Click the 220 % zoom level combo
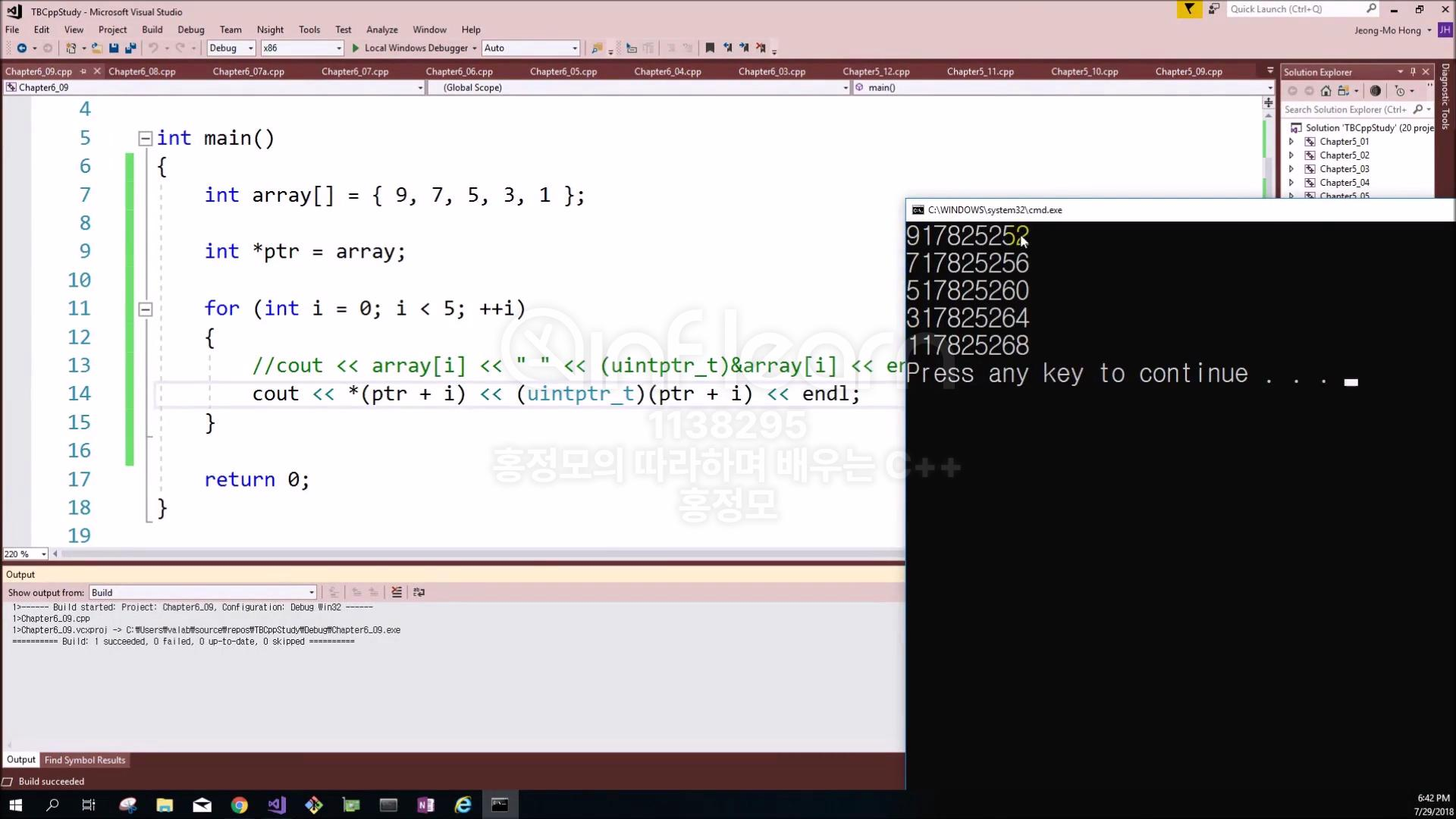 coord(25,554)
